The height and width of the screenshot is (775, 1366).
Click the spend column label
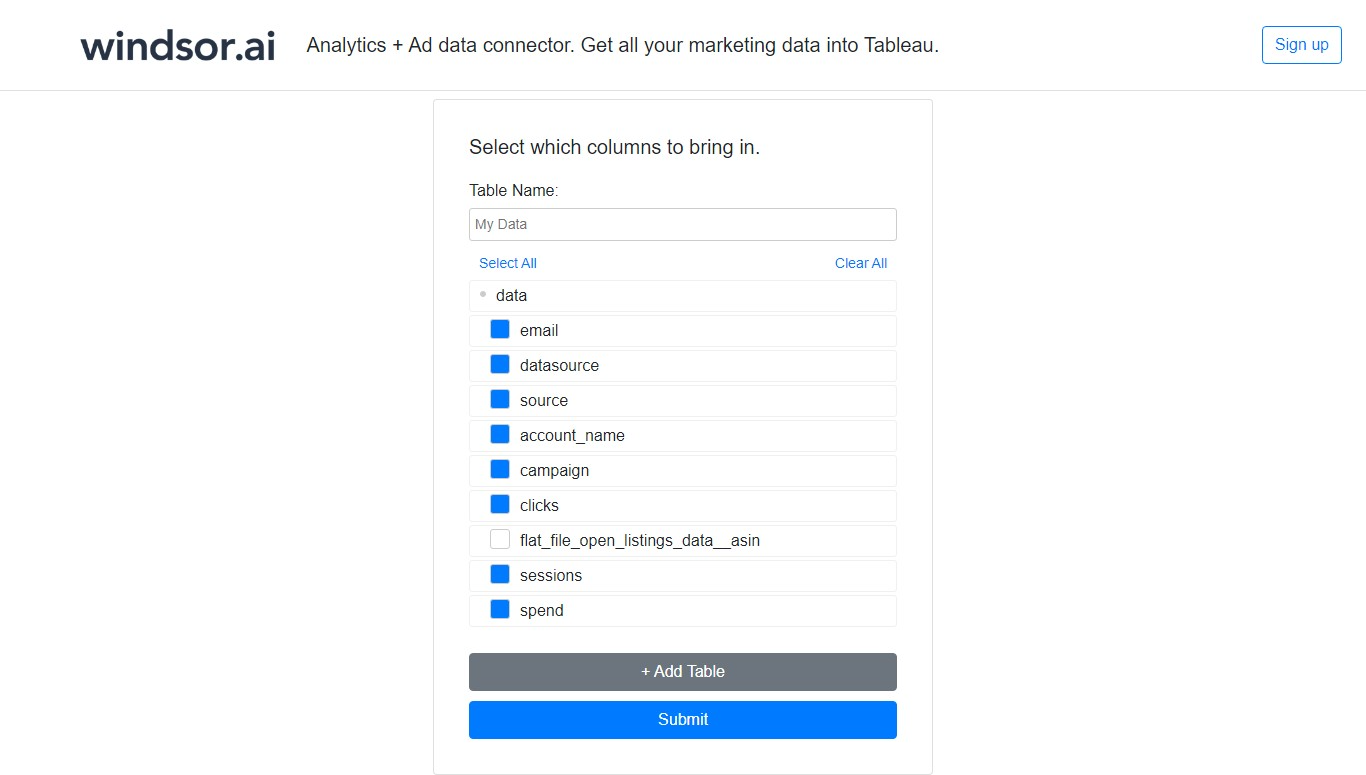(x=542, y=611)
